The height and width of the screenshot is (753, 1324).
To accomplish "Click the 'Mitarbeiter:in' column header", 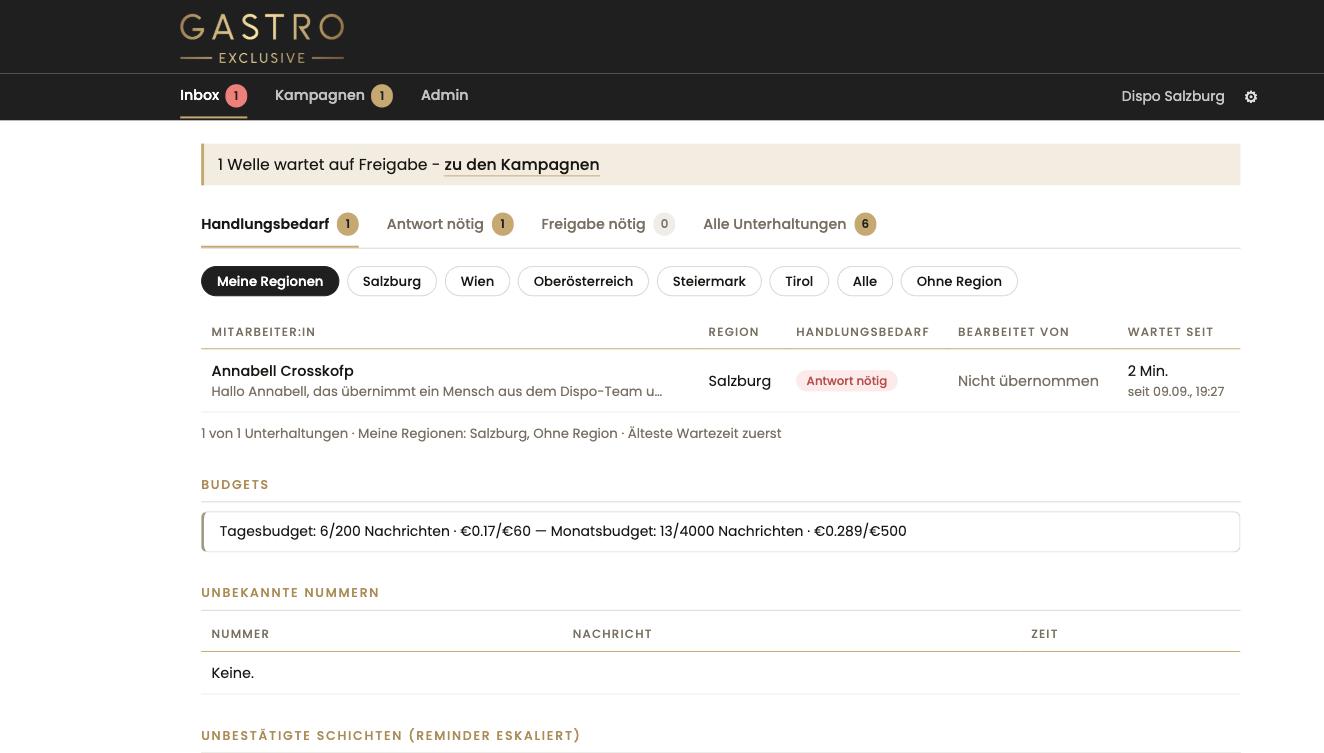I will pos(263,332).
